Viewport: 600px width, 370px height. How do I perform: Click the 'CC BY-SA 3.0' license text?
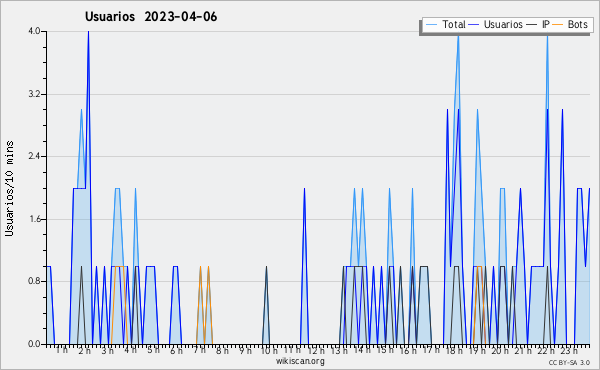click(x=569, y=363)
